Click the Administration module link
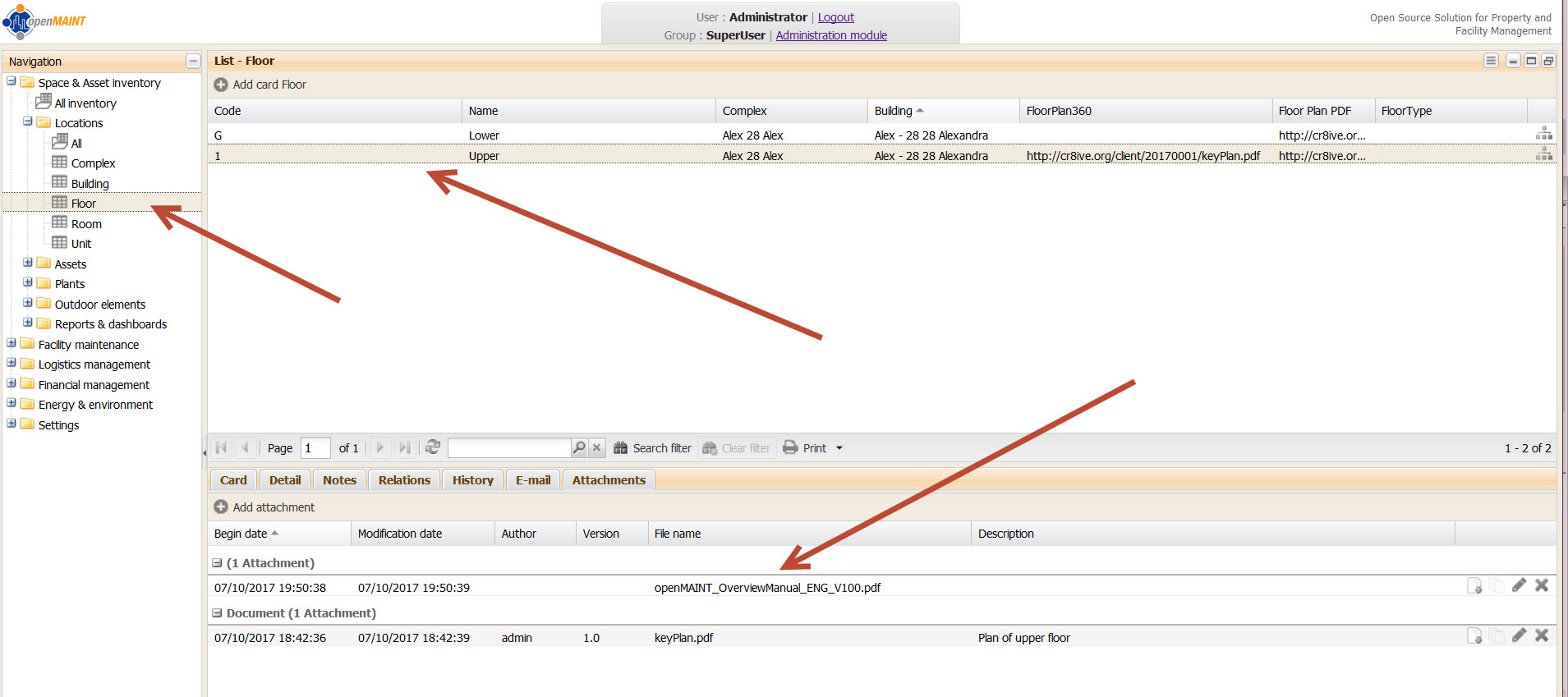1568x697 pixels. 831,35
